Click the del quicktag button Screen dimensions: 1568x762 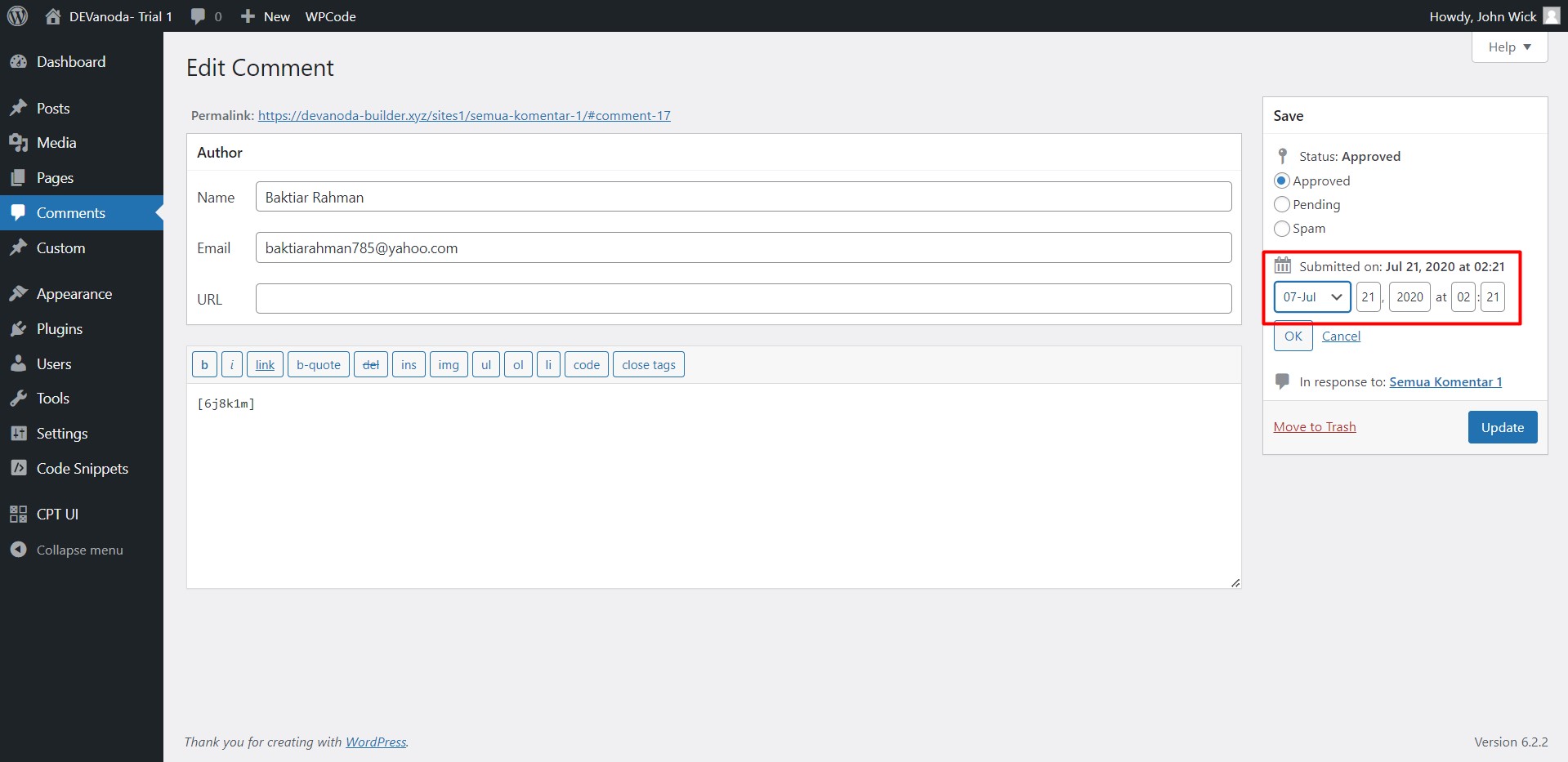click(371, 364)
